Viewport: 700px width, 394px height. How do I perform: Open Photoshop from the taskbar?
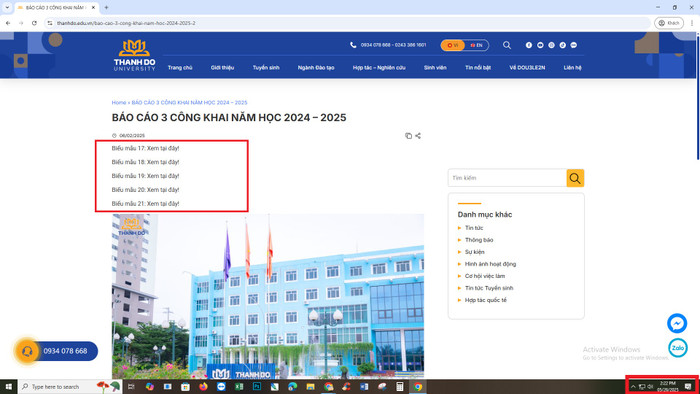coord(257,387)
